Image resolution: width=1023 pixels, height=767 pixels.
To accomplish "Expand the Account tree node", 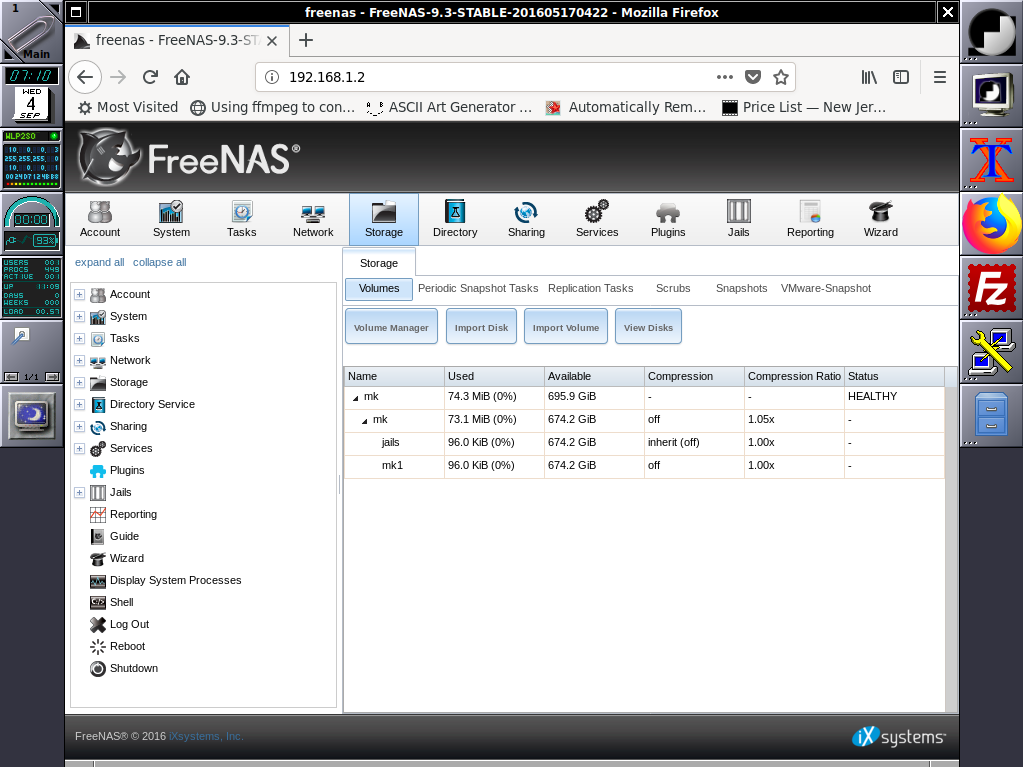I will (79, 295).
